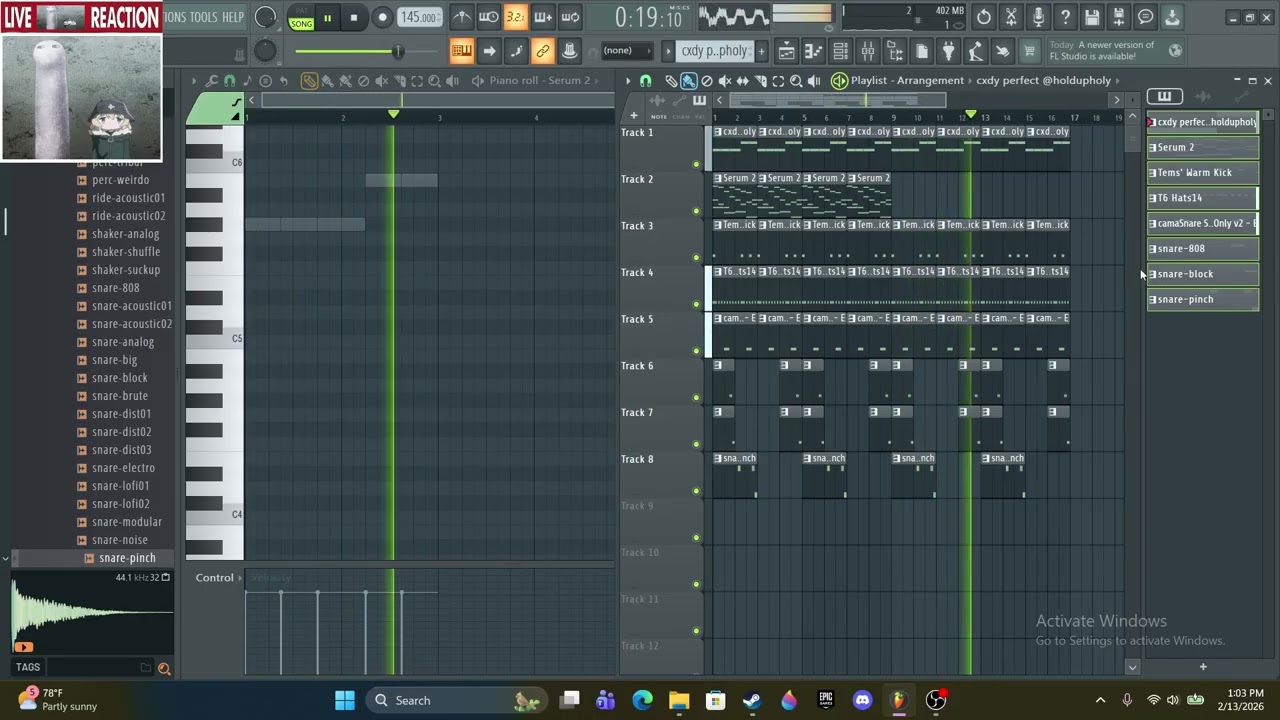
Task: Open the TOOLS menu
Action: [203, 17]
